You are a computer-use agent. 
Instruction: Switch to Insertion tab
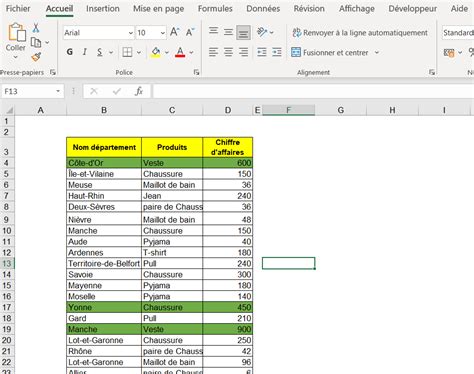(103, 8)
